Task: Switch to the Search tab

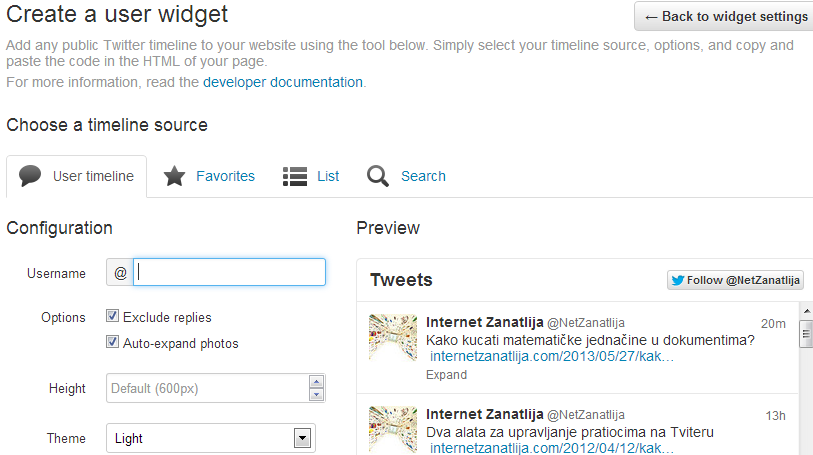Action: (406, 176)
